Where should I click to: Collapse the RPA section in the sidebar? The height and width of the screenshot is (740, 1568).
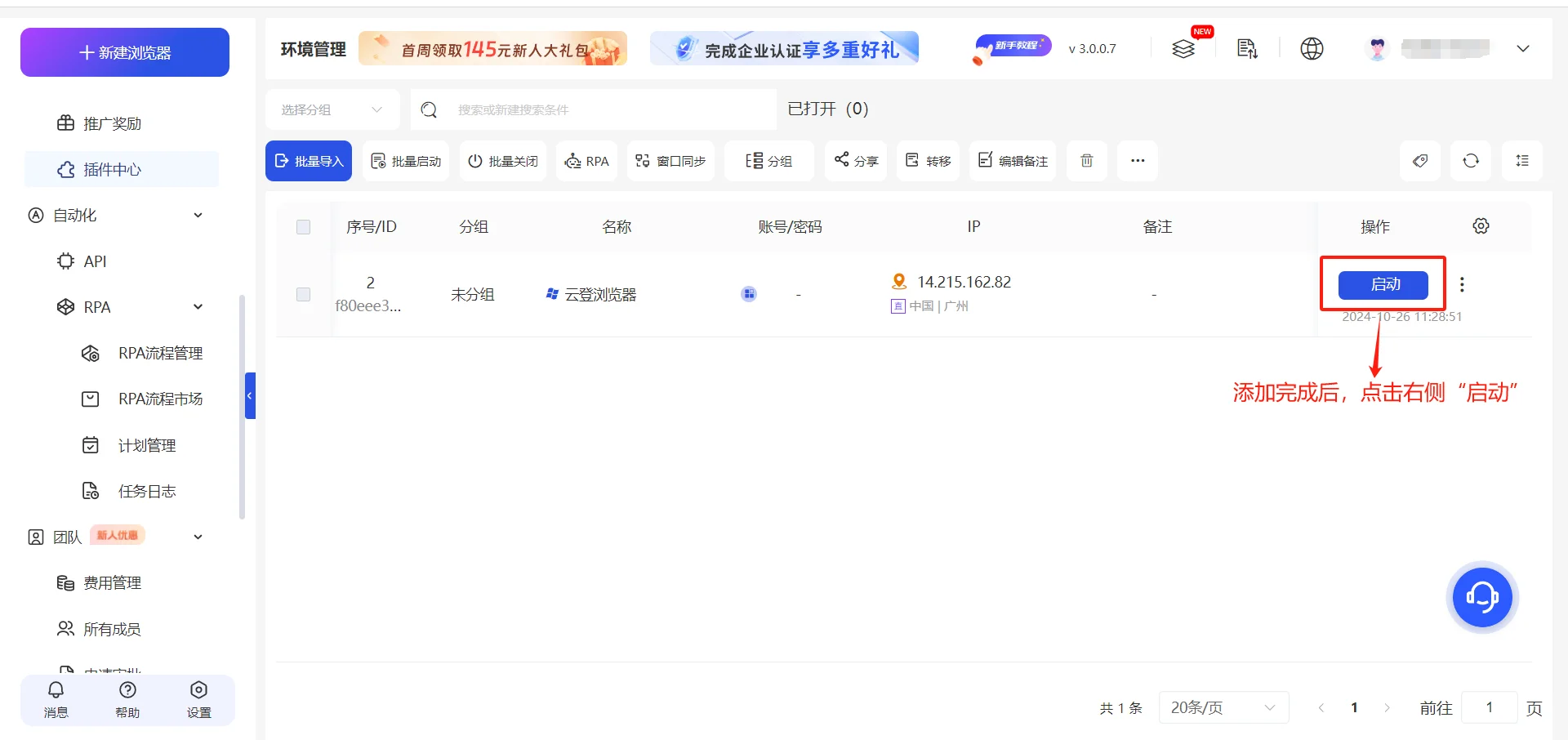[198, 306]
